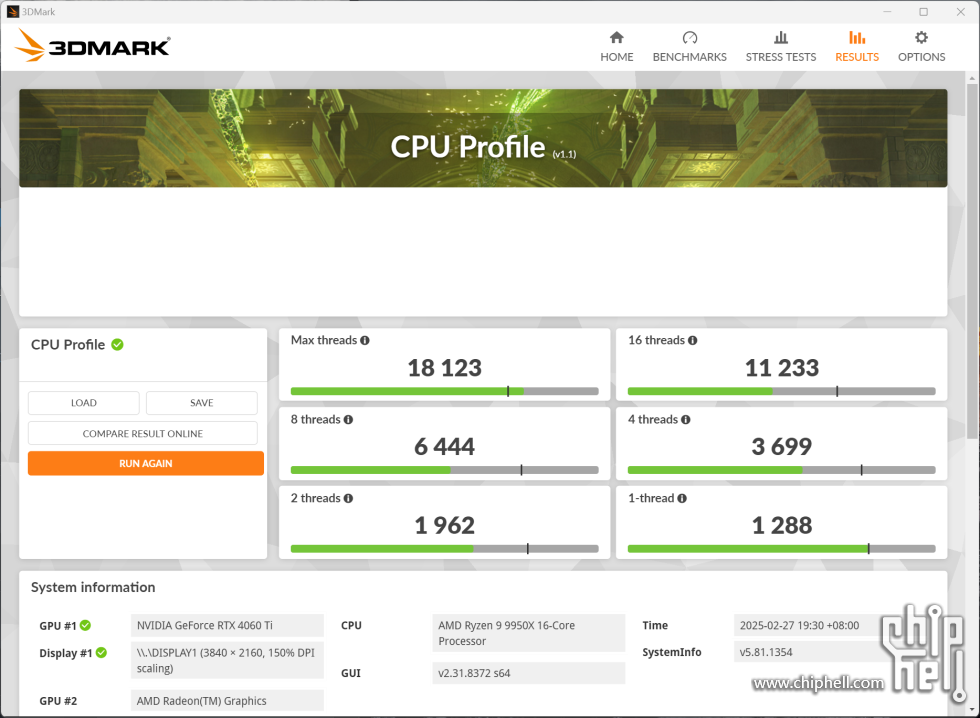Click the GUI version v2.31.8372 s64

point(529,674)
